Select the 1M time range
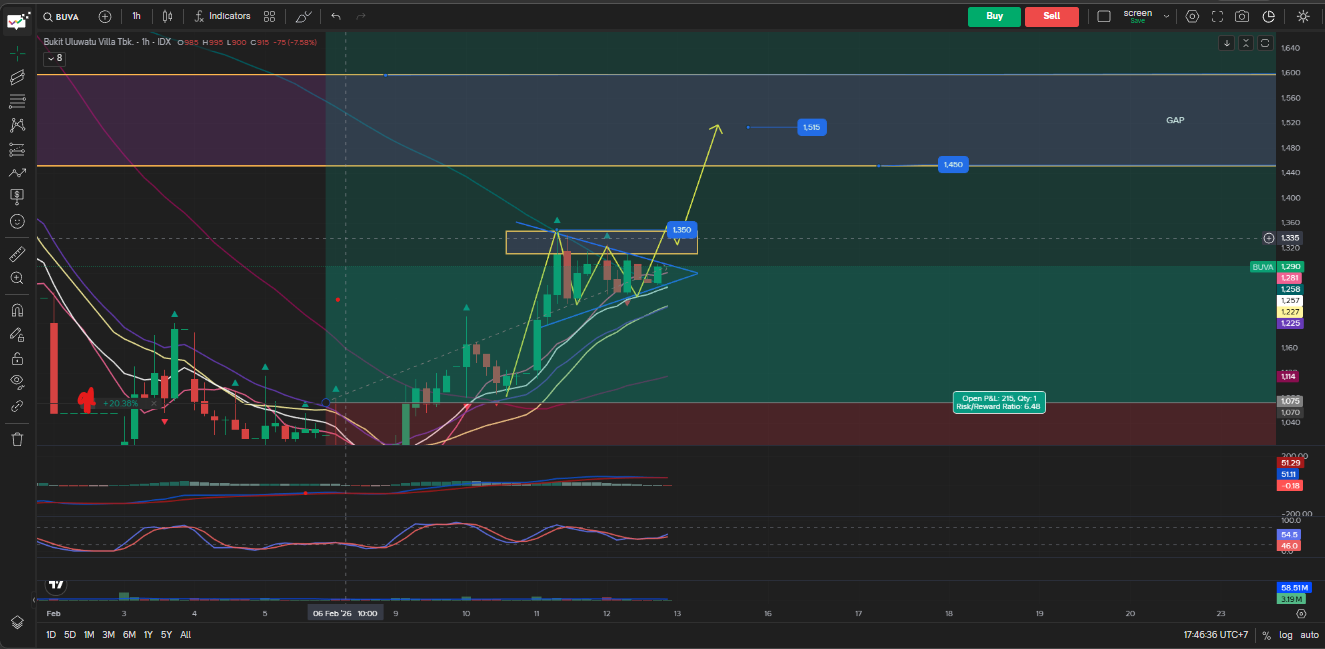 click(x=88, y=635)
